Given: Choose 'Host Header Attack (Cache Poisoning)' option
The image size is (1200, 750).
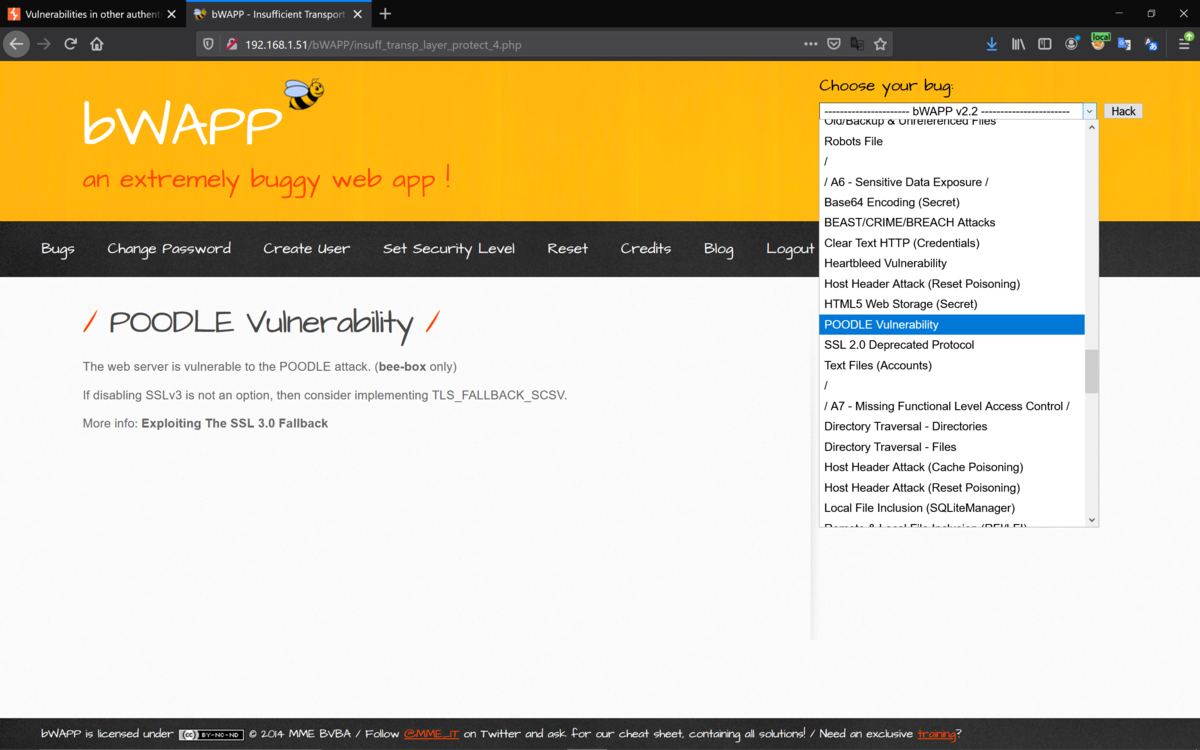Looking at the screenshot, I should point(952,467).
